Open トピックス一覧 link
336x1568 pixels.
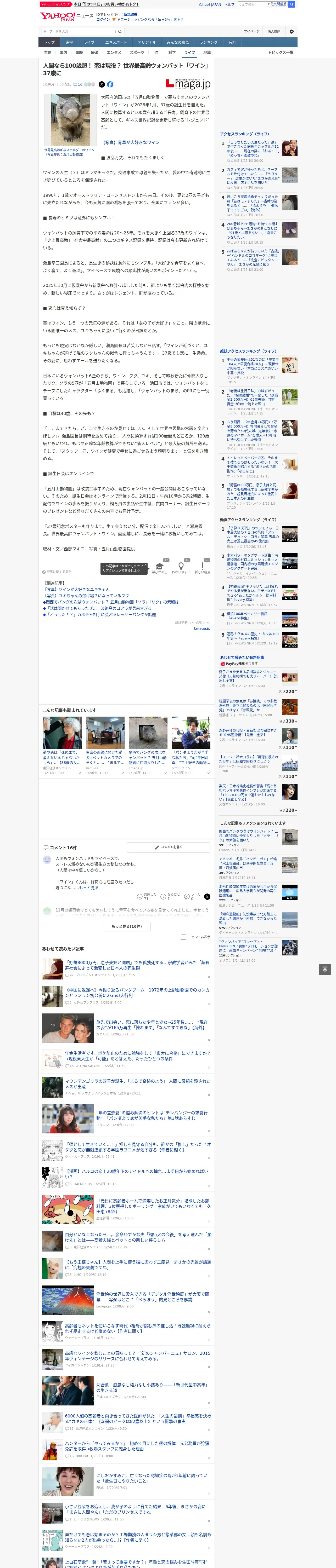tap(281, 52)
